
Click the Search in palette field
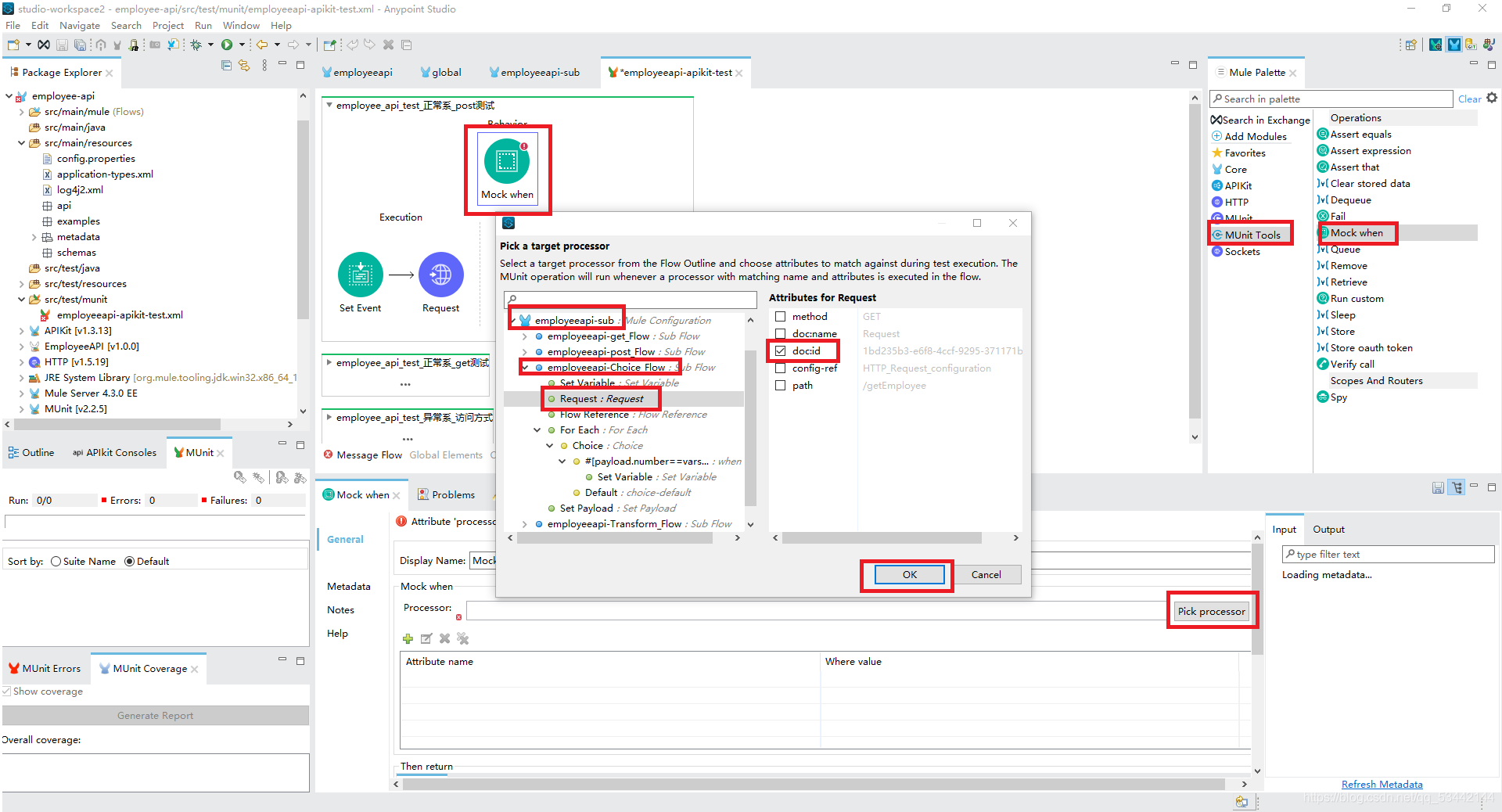click(1331, 99)
